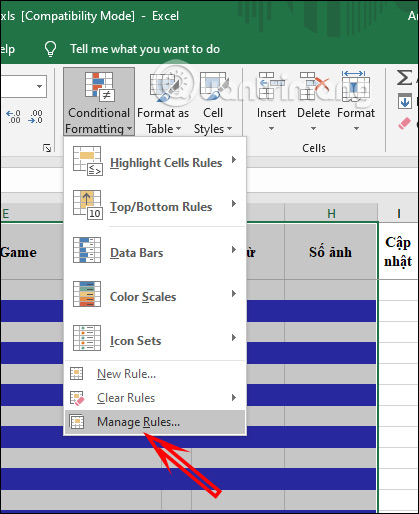Open the Icon Sets submenu
Image resolution: width=419 pixels, height=514 pixels.
155,340
